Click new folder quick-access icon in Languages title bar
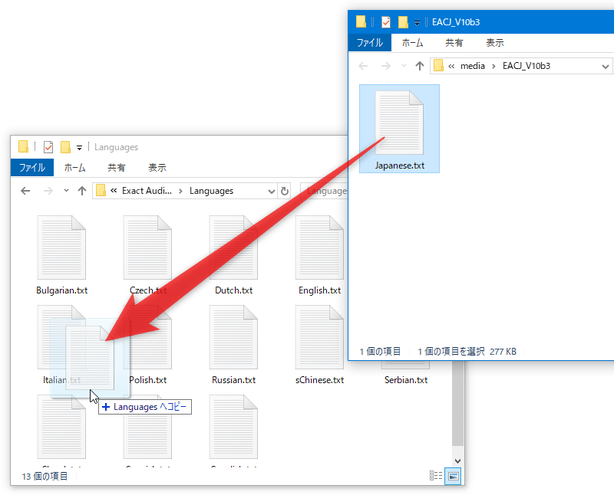 pyautogui.click(x=65, y=147)
